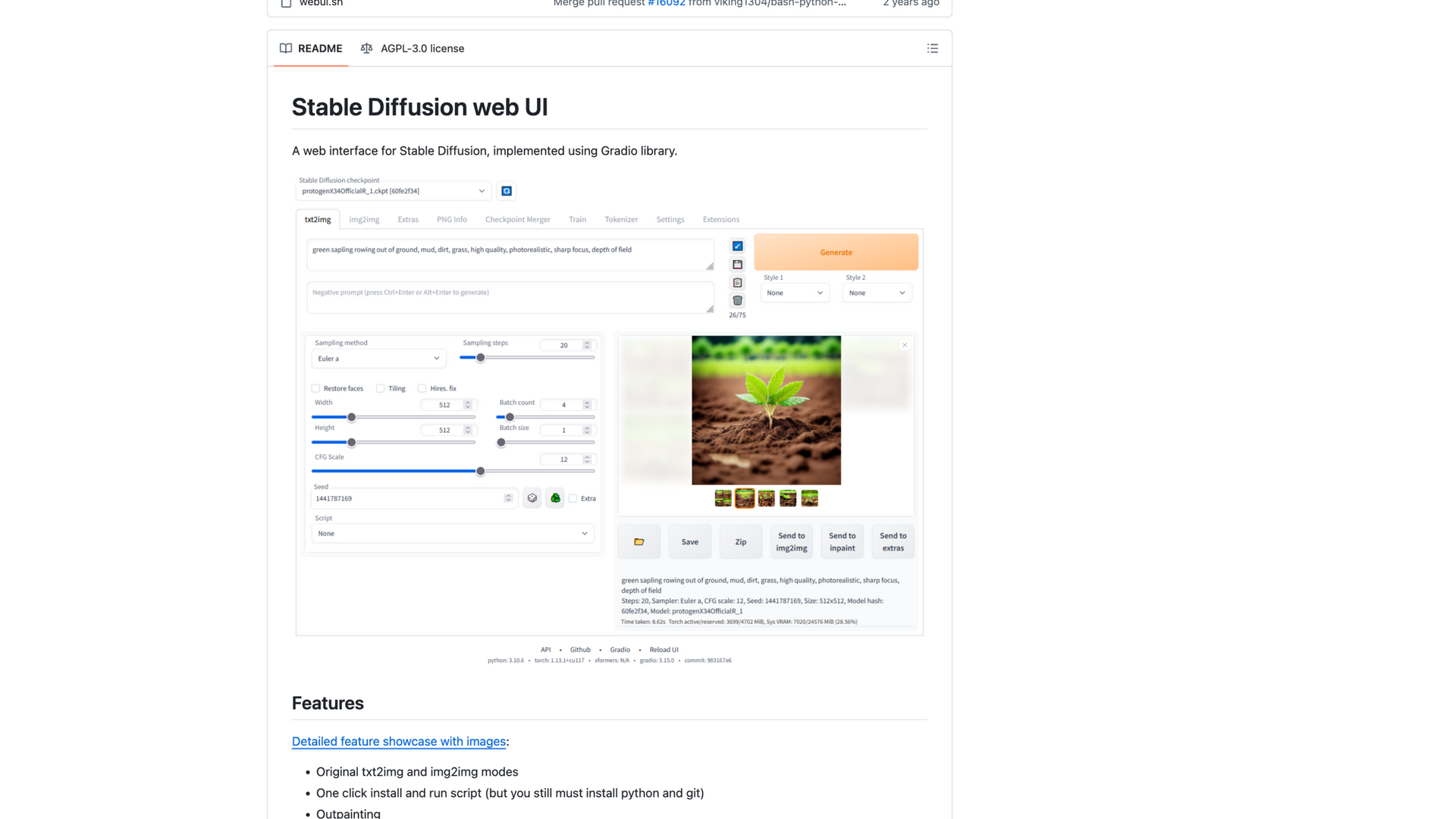Check the Extra seed checkbox
This screenshot has width=1456, height=819.
click(x=573, y=498)
